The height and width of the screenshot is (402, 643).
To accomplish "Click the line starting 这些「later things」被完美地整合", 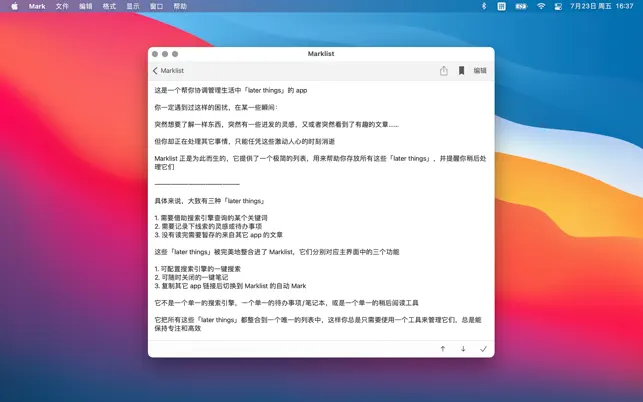I will pos(277,252).
